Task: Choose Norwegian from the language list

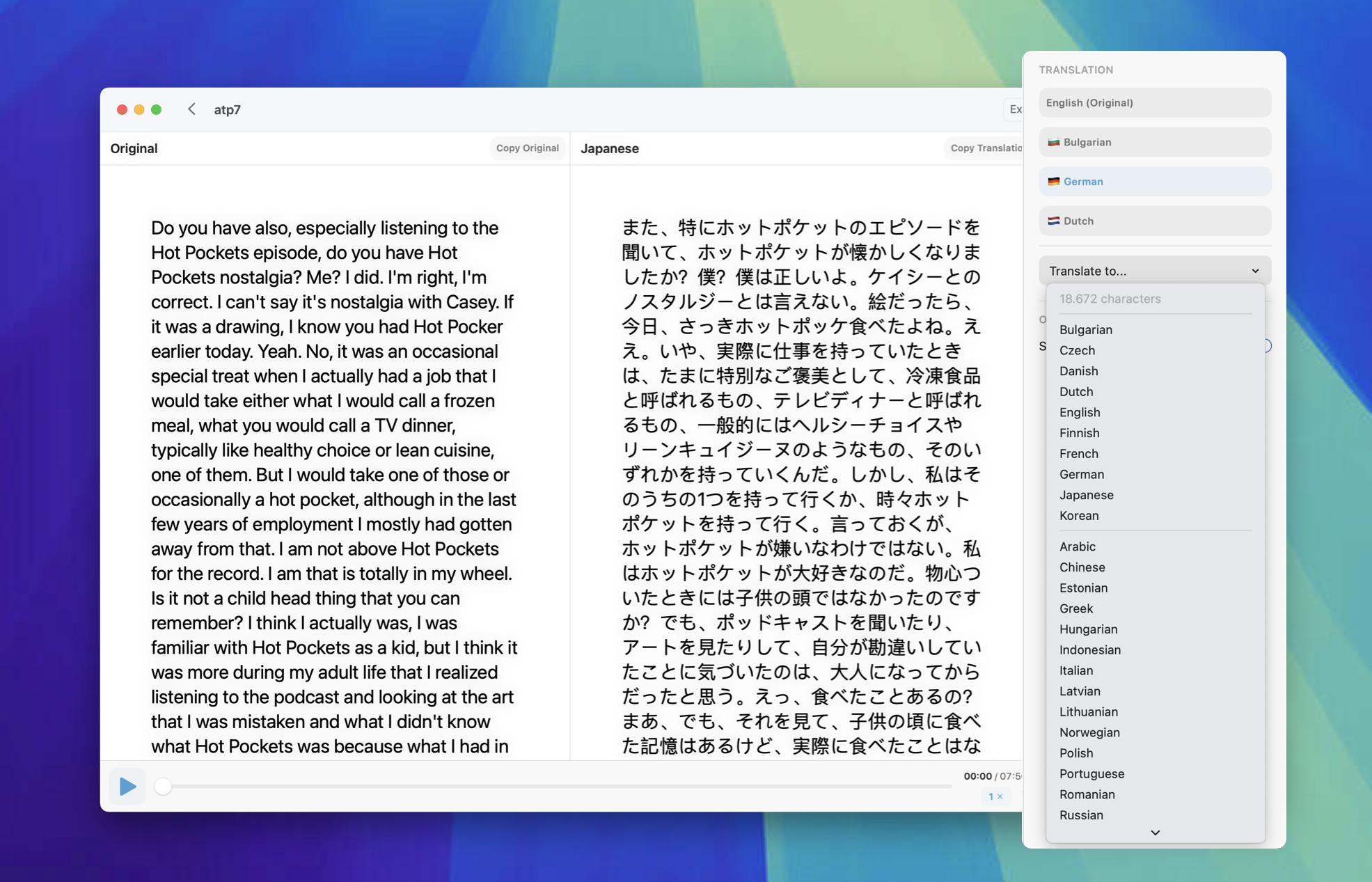Action: click(1155, 732)
